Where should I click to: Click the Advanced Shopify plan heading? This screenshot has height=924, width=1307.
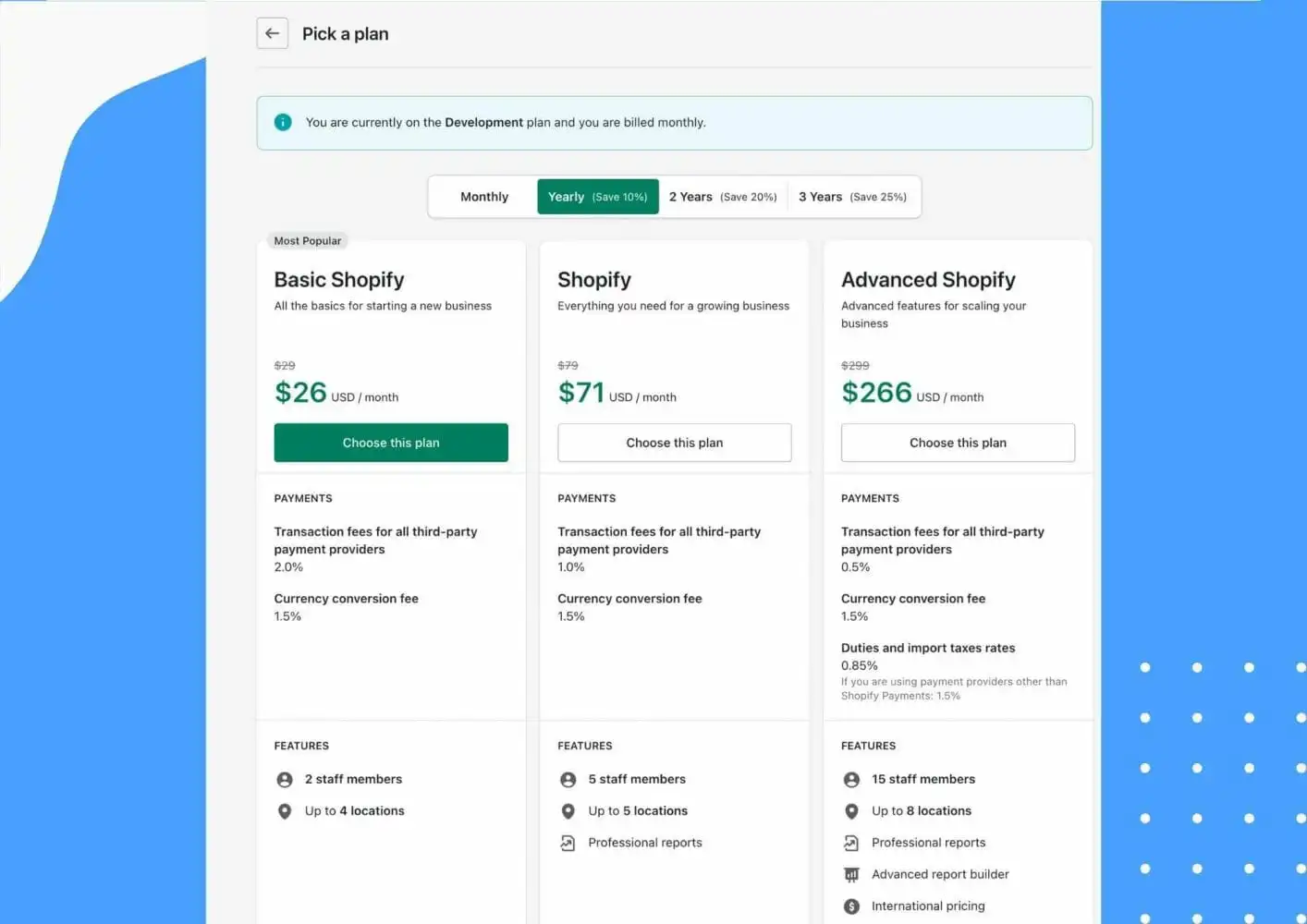tap(928, 280)
